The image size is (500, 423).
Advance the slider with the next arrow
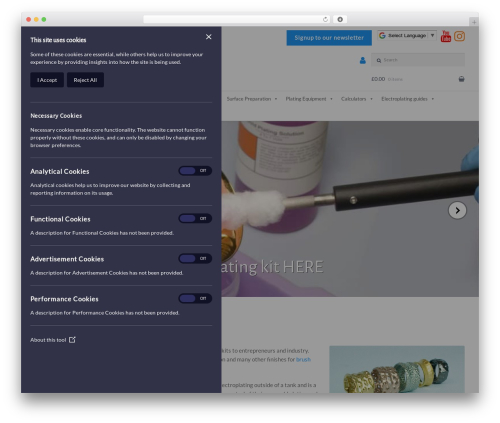pos(457,210)
